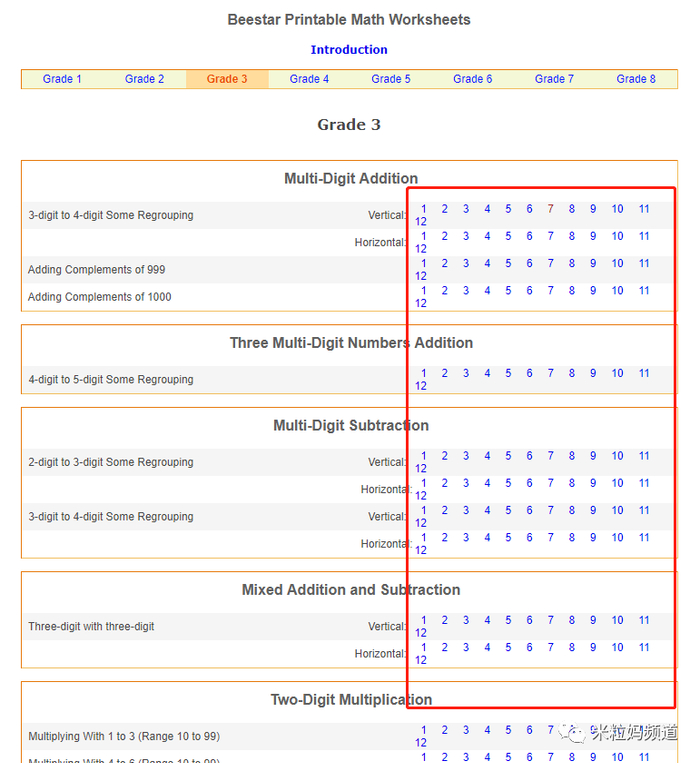700x763 pixels.
Task: Switch to the Grade 5 tab
Action: [x=391, y=79]
